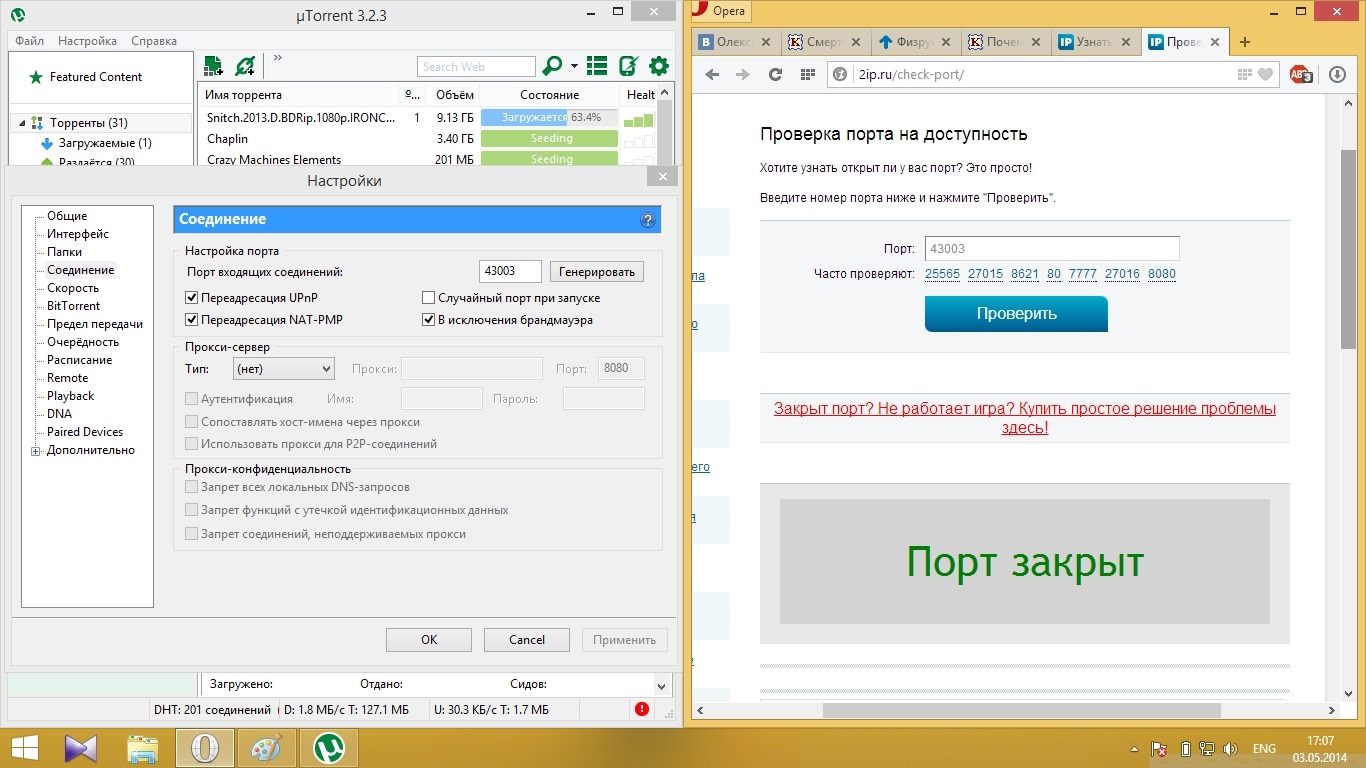Click the red network warning icon in status bar
This screenshot has width=1366, height=768.
click(642, 709)
